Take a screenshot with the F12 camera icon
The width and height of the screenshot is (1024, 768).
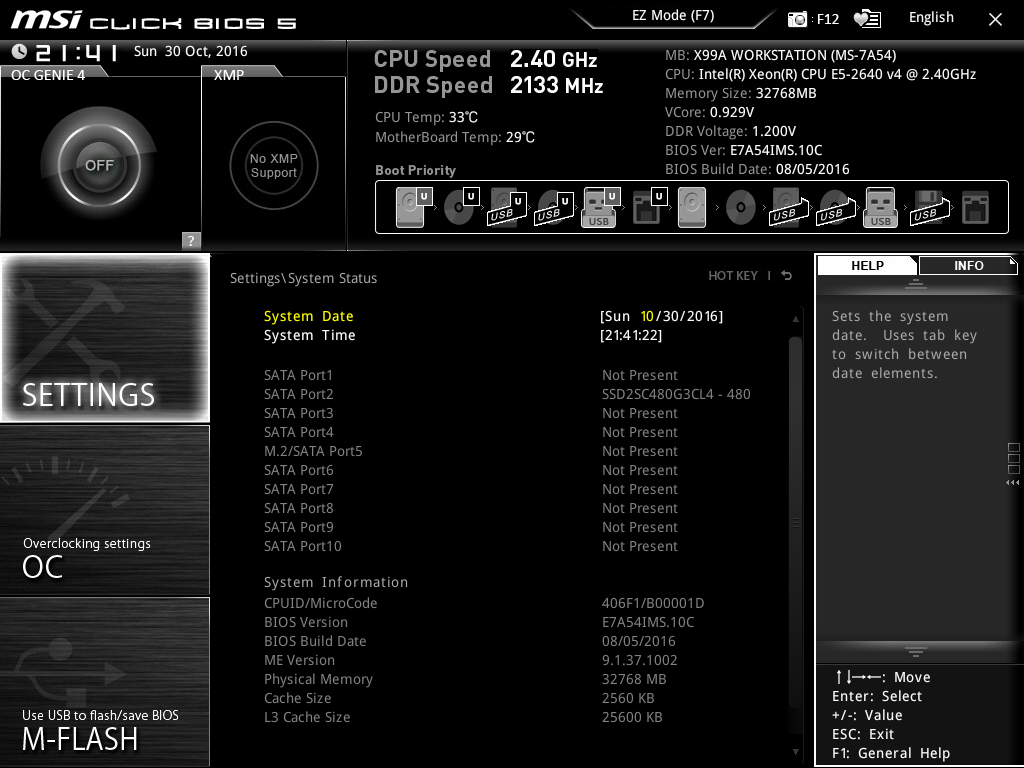(x=797, y=19)
